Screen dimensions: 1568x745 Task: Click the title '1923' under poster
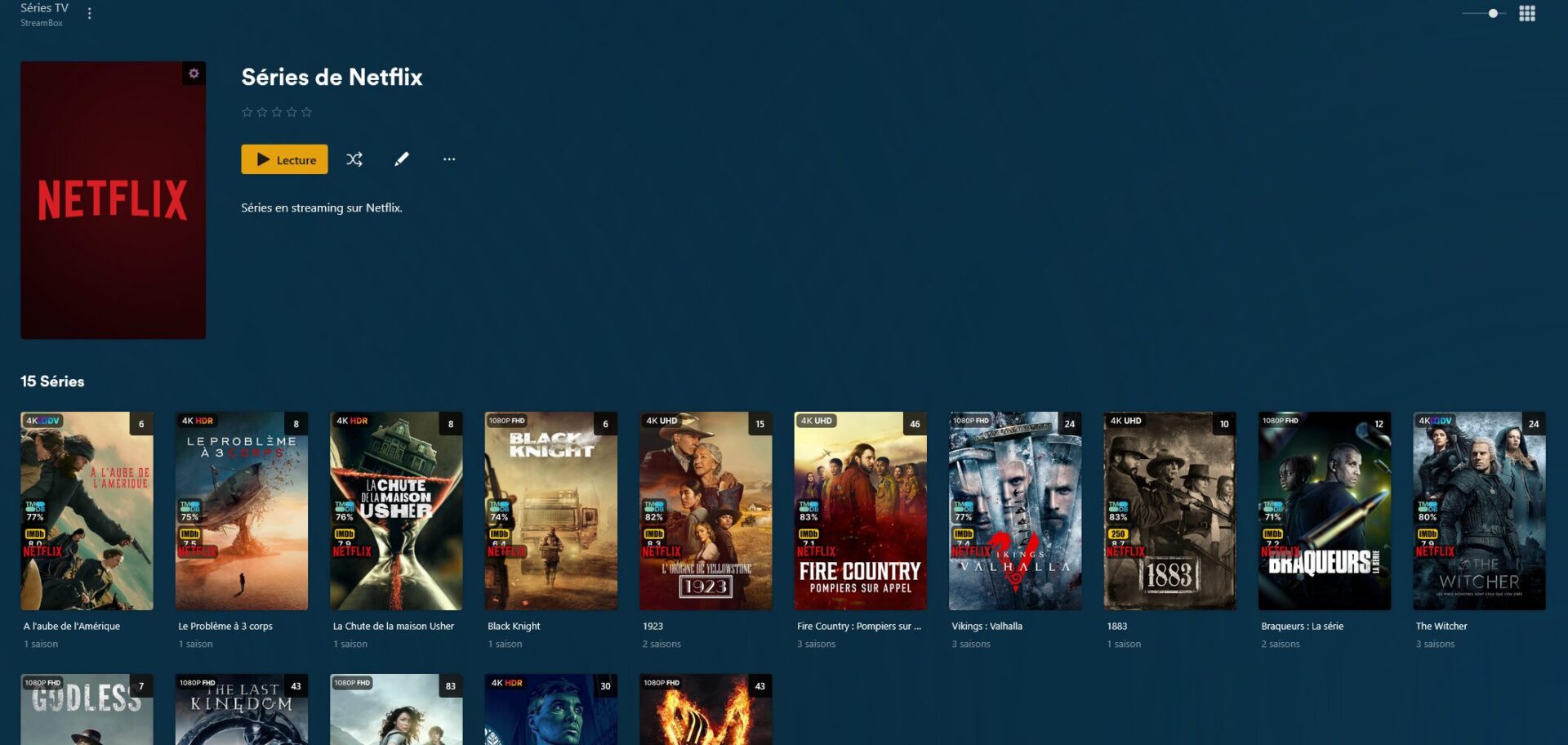[653, 626]
